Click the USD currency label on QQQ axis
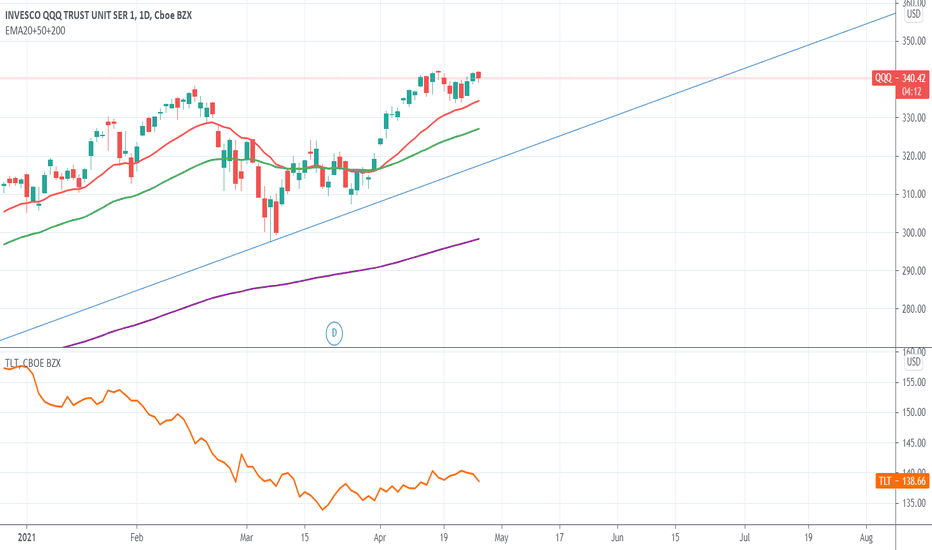The height and width of the screenshot is (550, 932). (x=913, y=14)
